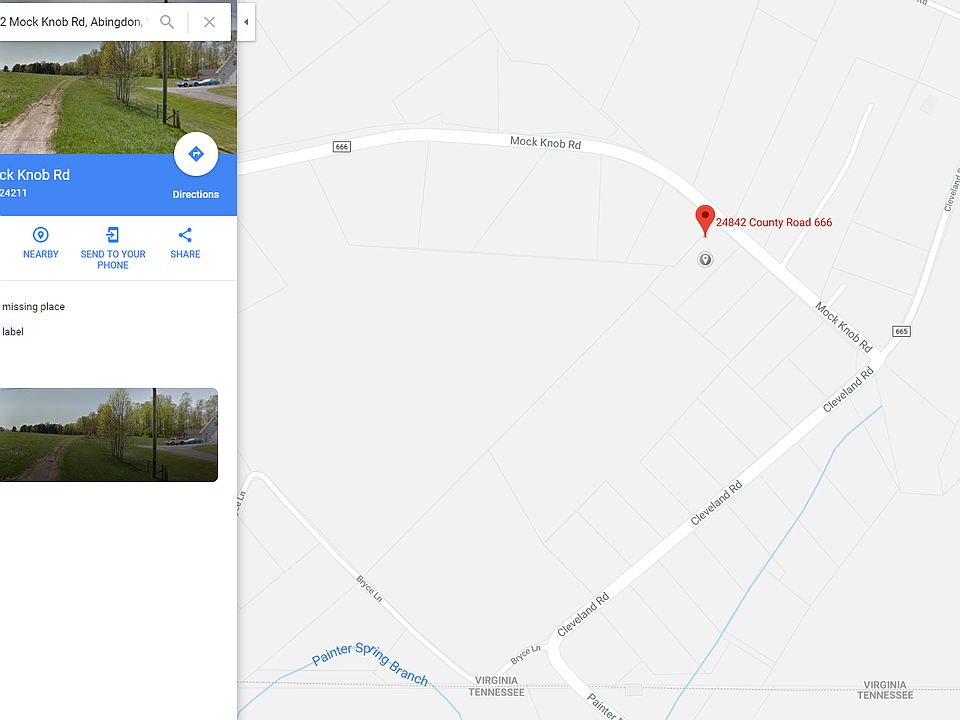Click the missing place link
Image resolution: width=960 pixels, height=720 pixels.
(x=33, y=307)
